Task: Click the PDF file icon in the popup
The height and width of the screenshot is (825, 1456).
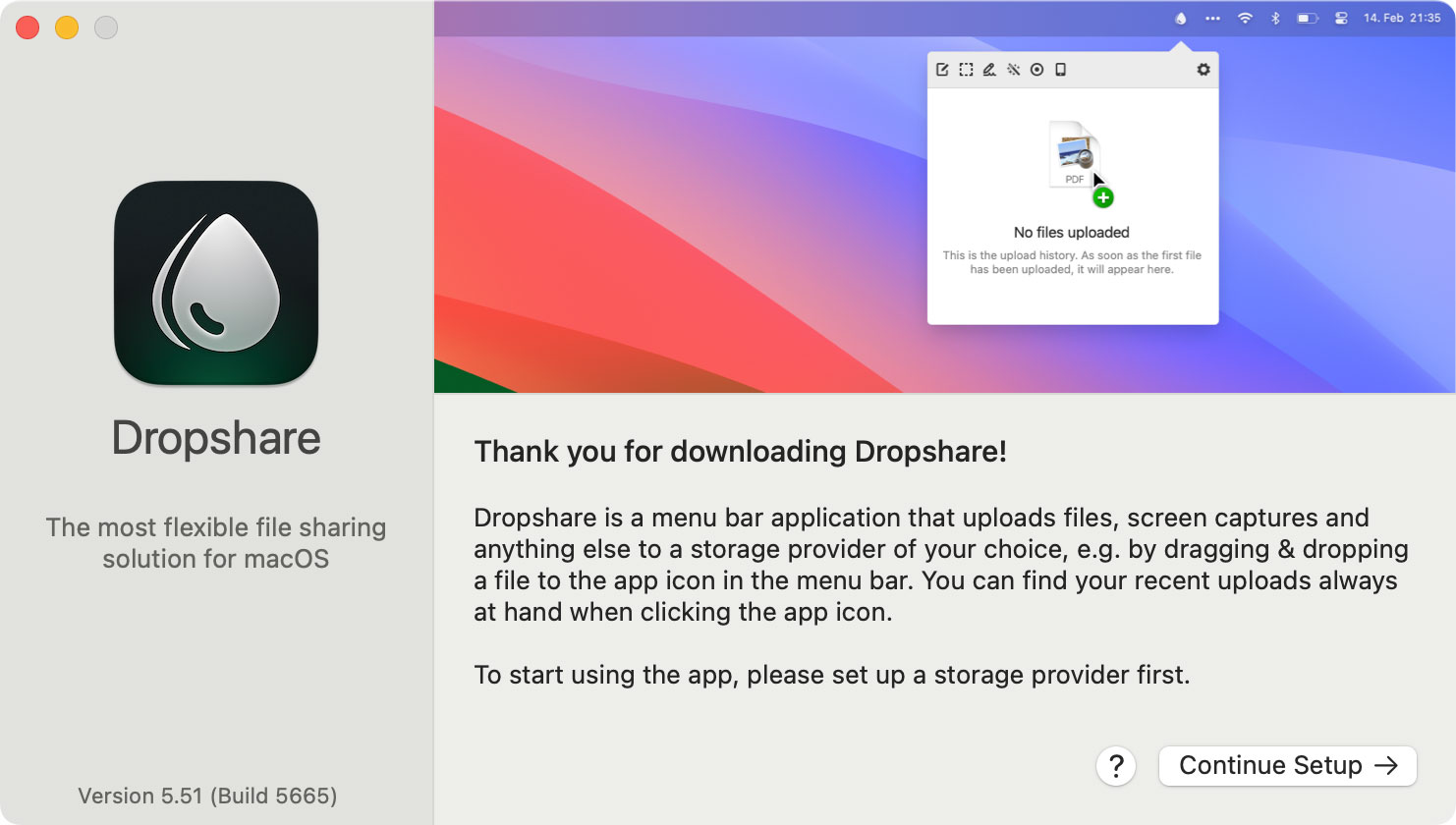Action: (x=1075, y=153)
